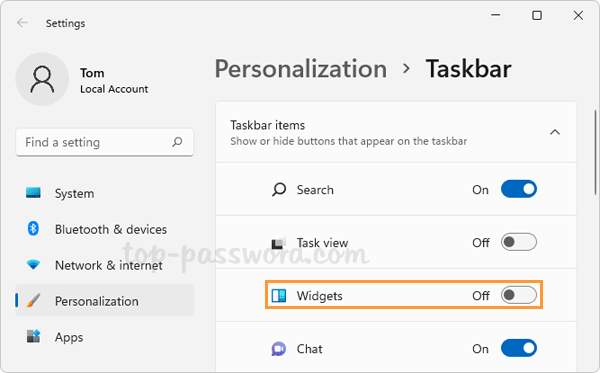Click the Local Account label
This screenshot has width=600, height=373.
[x=114, y=89]
